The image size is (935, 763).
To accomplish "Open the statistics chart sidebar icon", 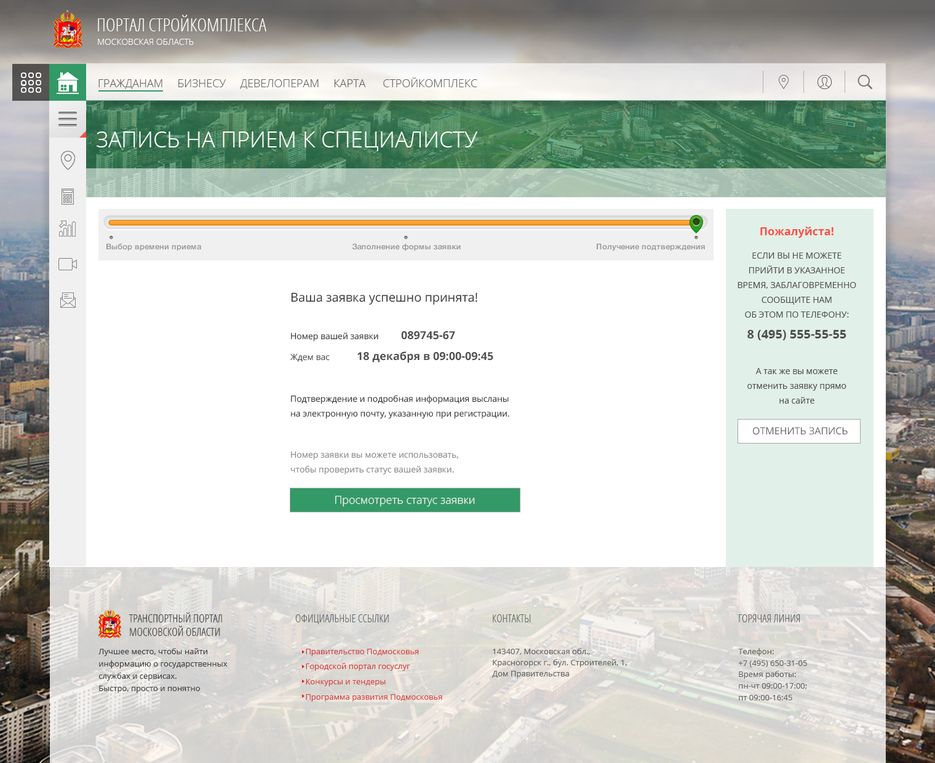I will 67,228.
